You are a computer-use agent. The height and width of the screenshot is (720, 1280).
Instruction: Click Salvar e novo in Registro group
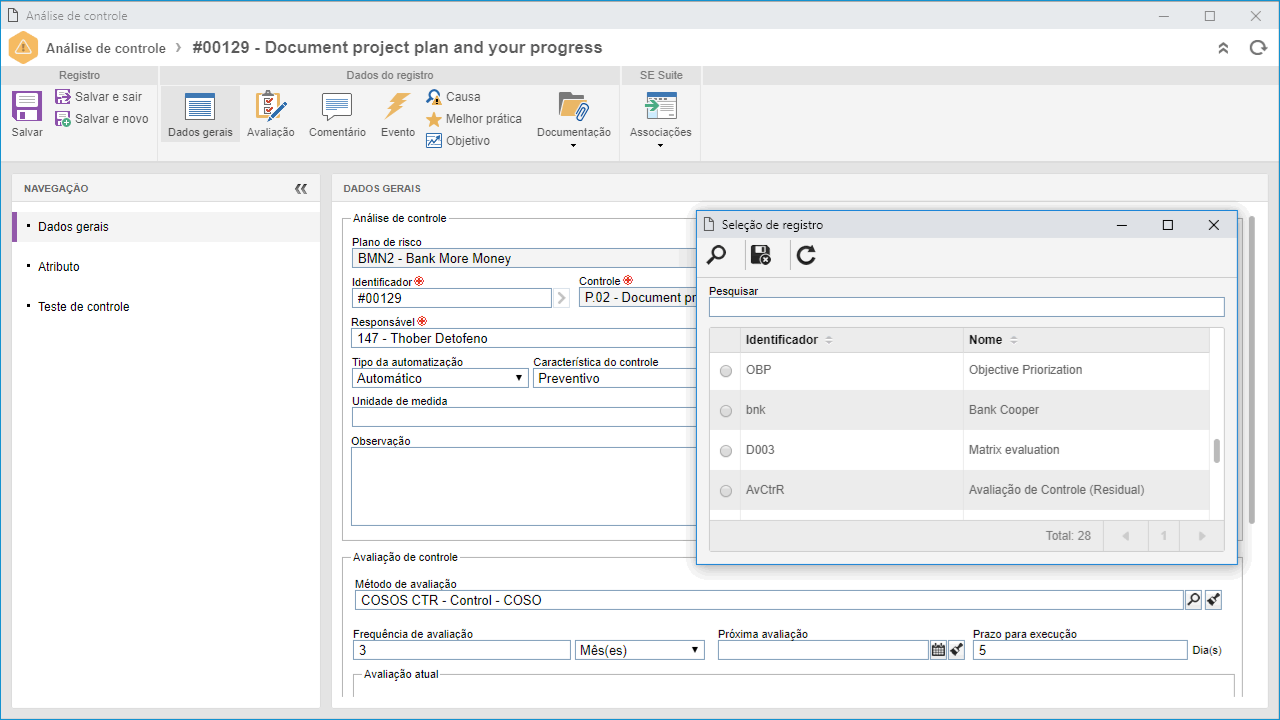[x=101, y=119]
